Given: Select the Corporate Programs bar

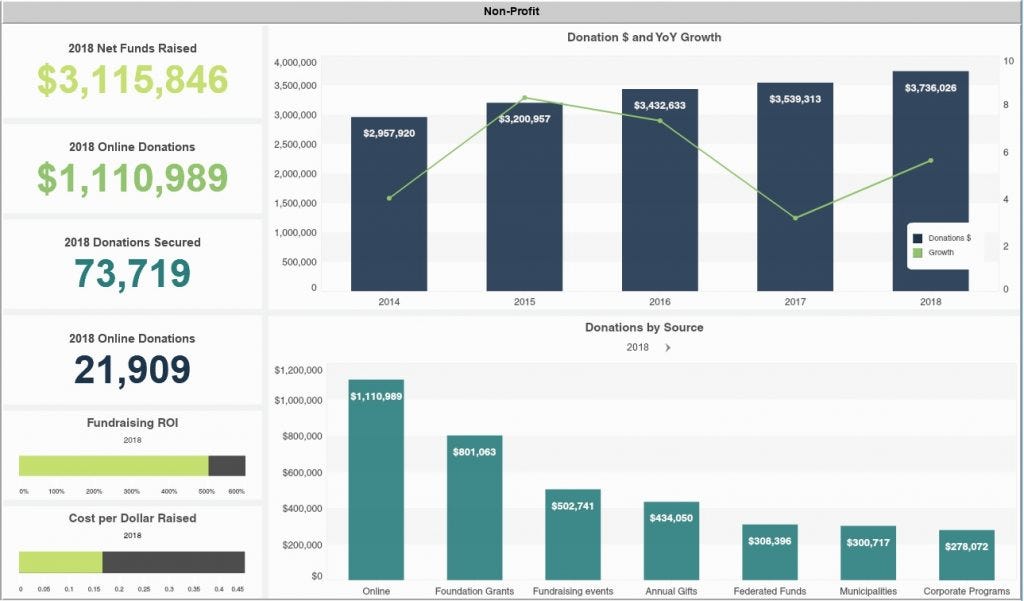Looking at the screenshot, I should point(967,555).
